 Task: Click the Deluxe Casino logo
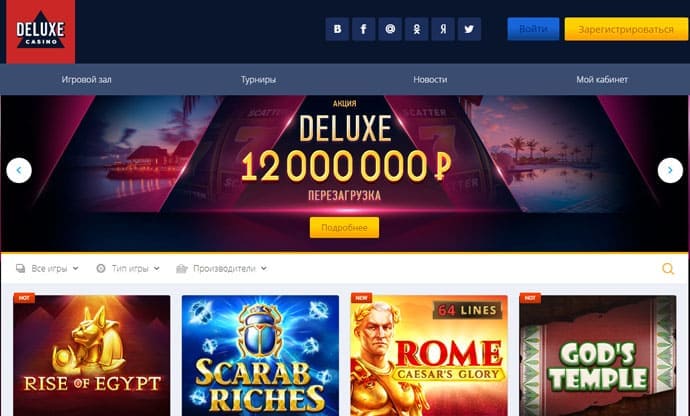pyautogui.click(x=40, y=32)
